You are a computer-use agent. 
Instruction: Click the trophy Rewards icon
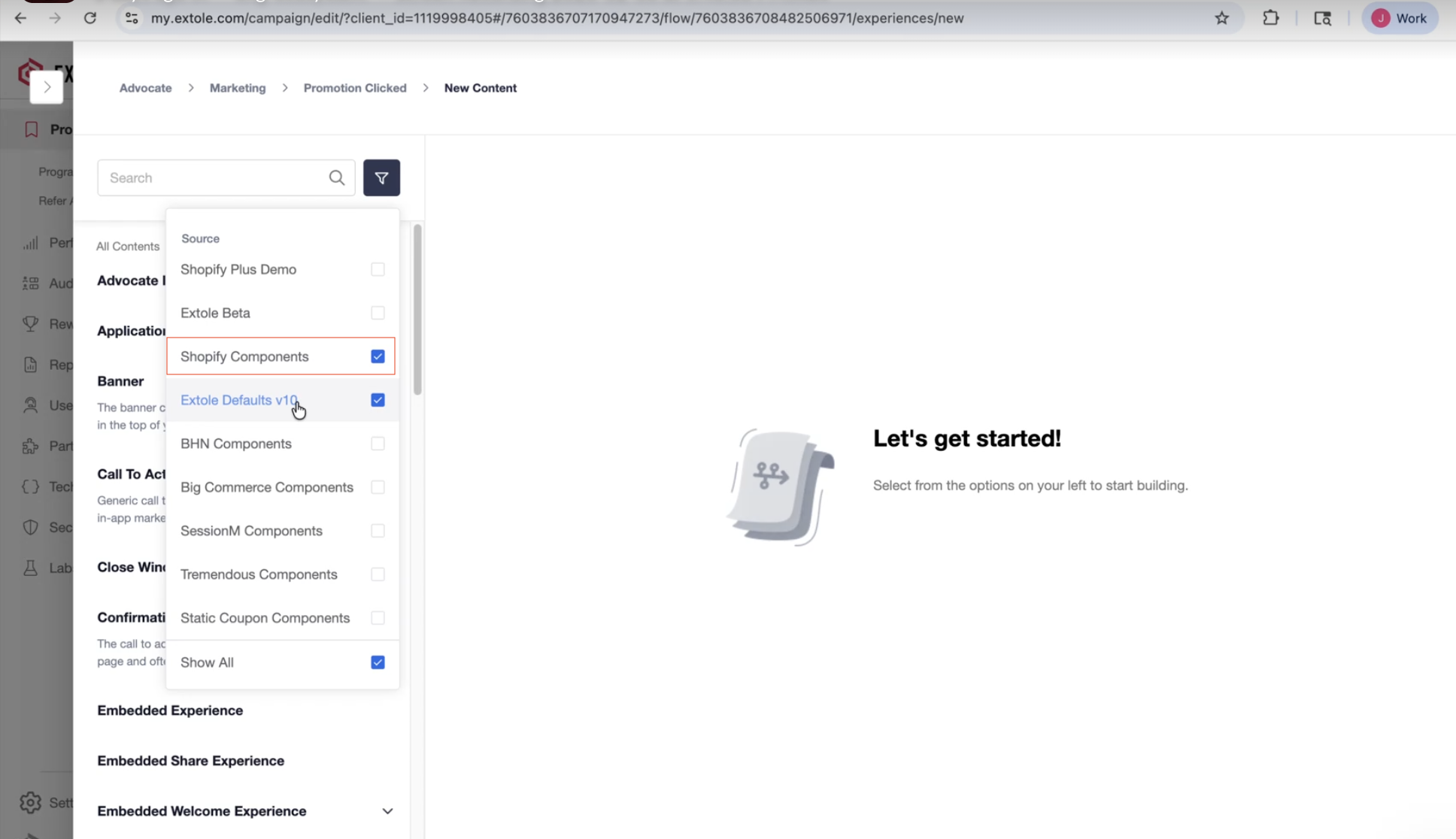[x=30, y=324]
